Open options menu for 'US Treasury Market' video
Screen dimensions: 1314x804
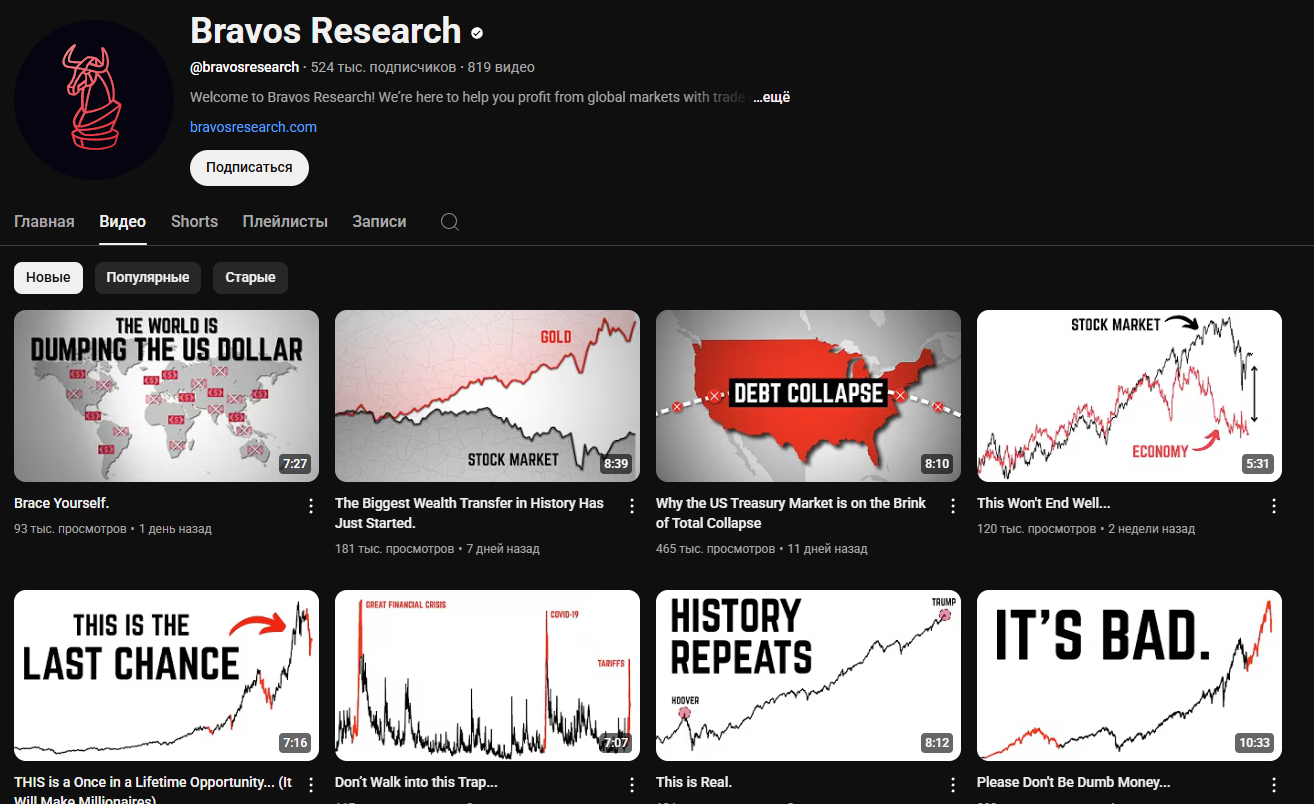(953, 506)
